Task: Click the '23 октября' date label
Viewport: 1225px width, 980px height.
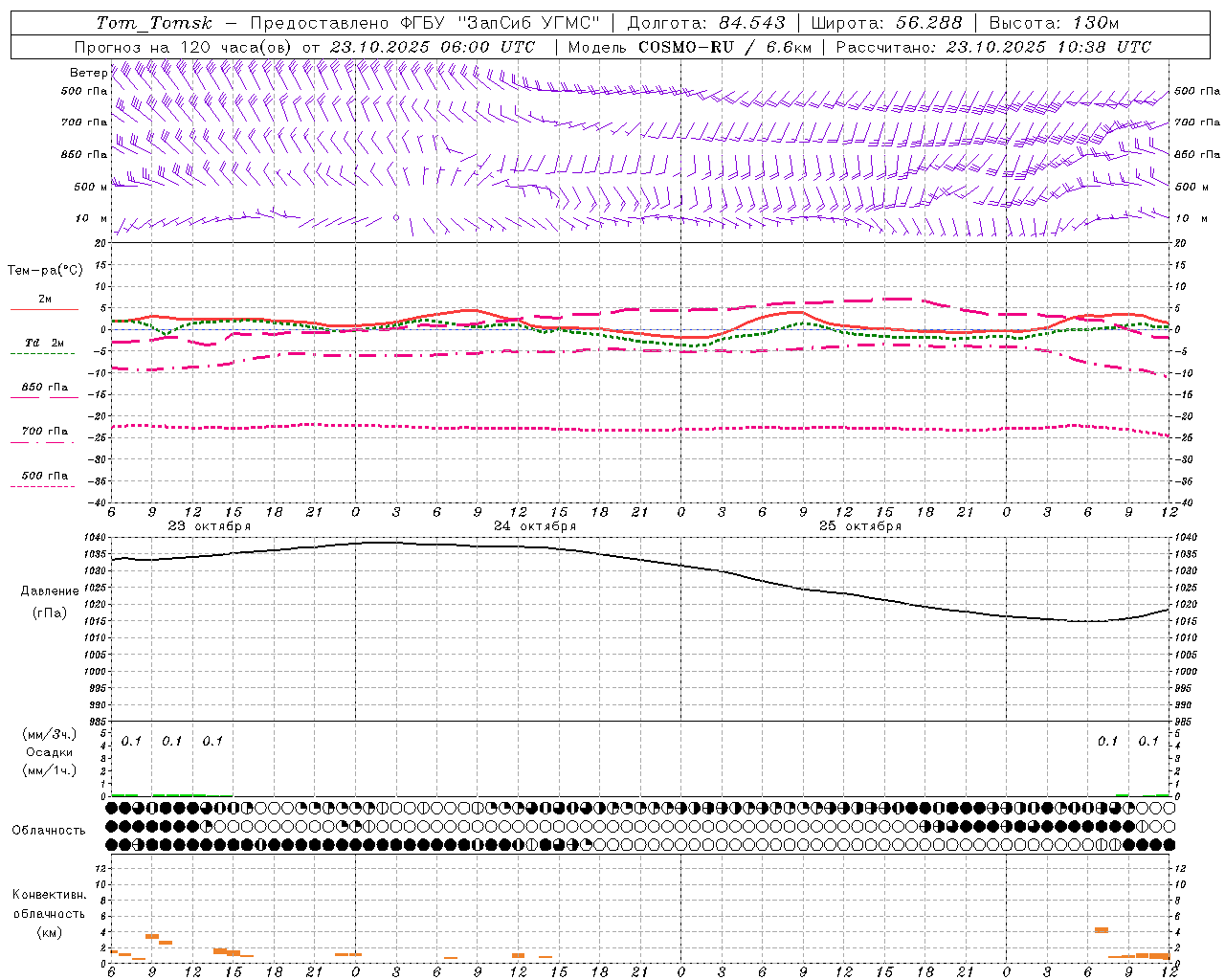Action: click(x=210, y=526)
